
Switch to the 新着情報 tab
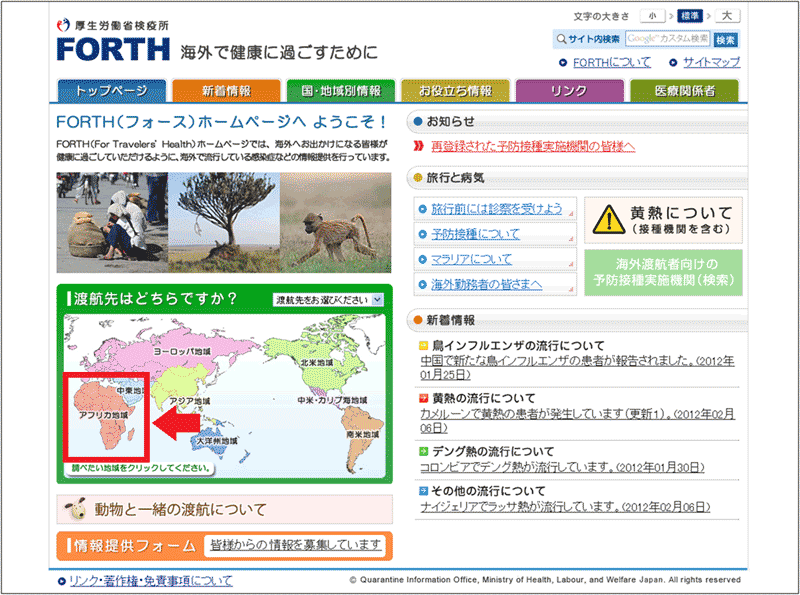tap(226, 91)
